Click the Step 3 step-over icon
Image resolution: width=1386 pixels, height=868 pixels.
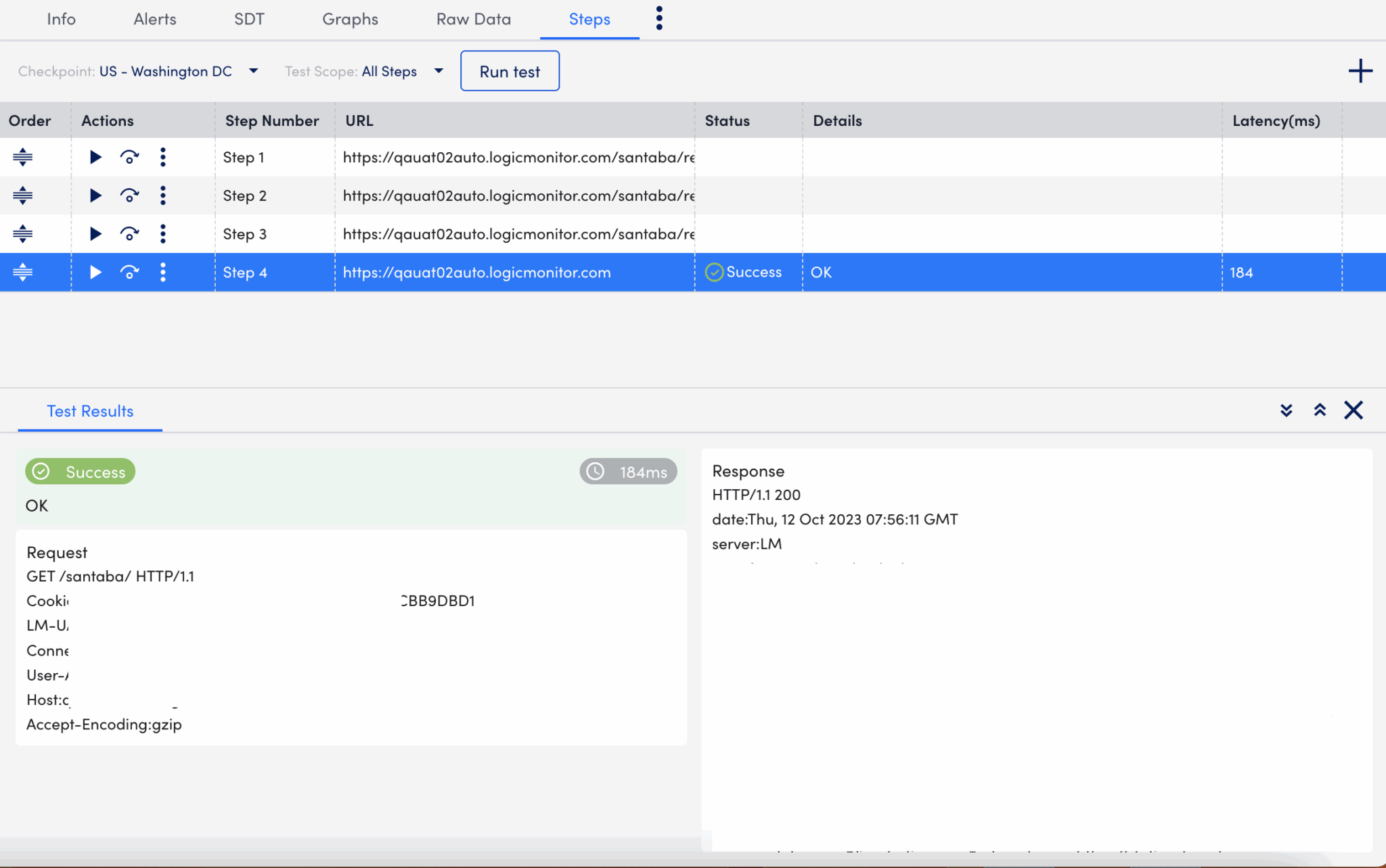[x=129, y=234]
